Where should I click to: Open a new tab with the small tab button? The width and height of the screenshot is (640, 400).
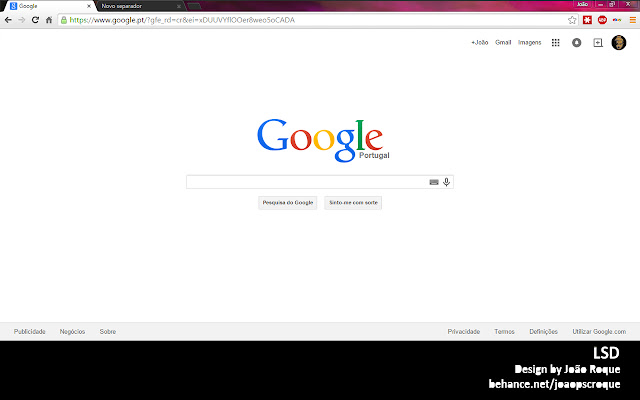coord(194,6)
